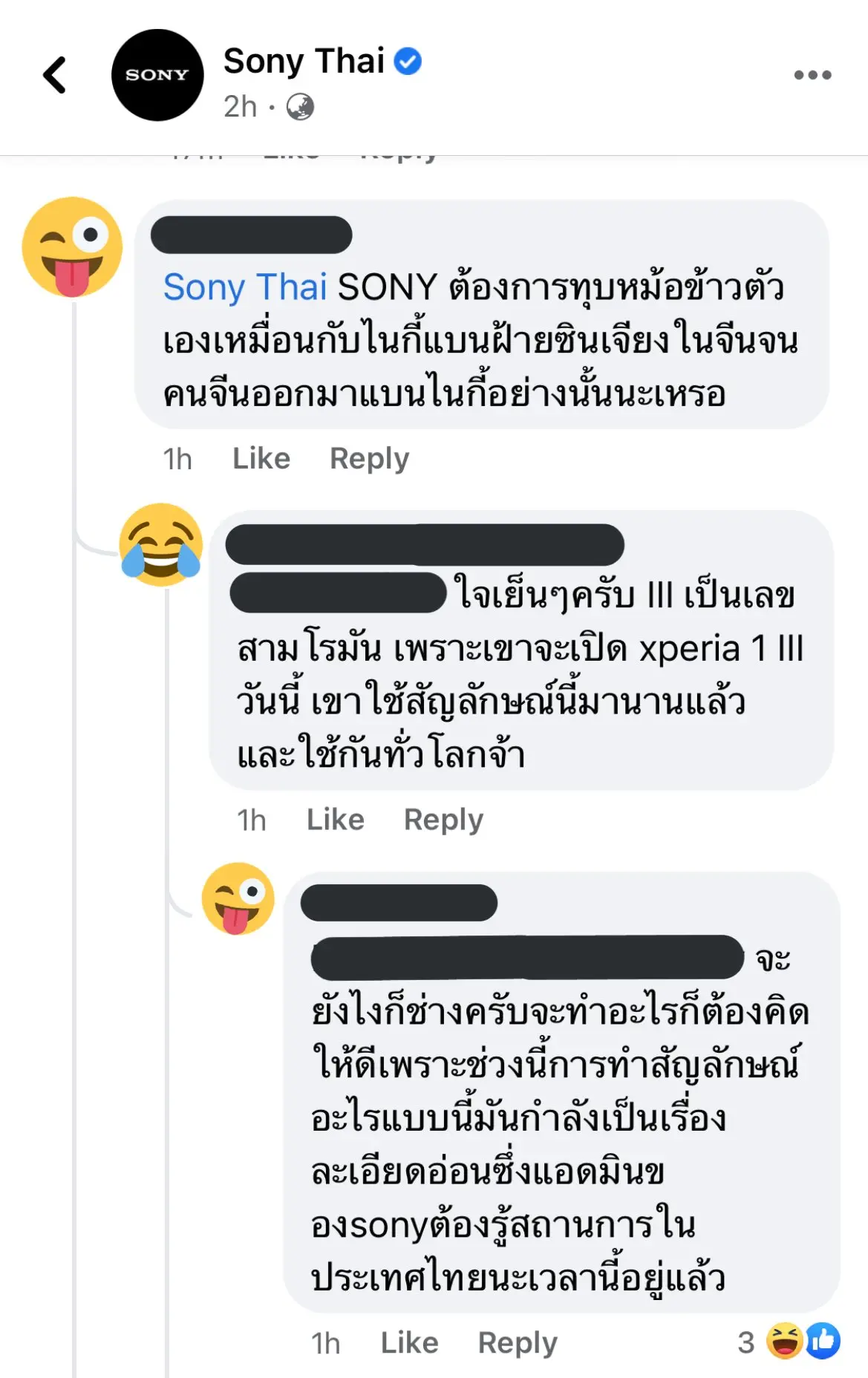The image size is (868, 1378).
Task: Click the Sony Thai page name in header
Action: (304, 61)
